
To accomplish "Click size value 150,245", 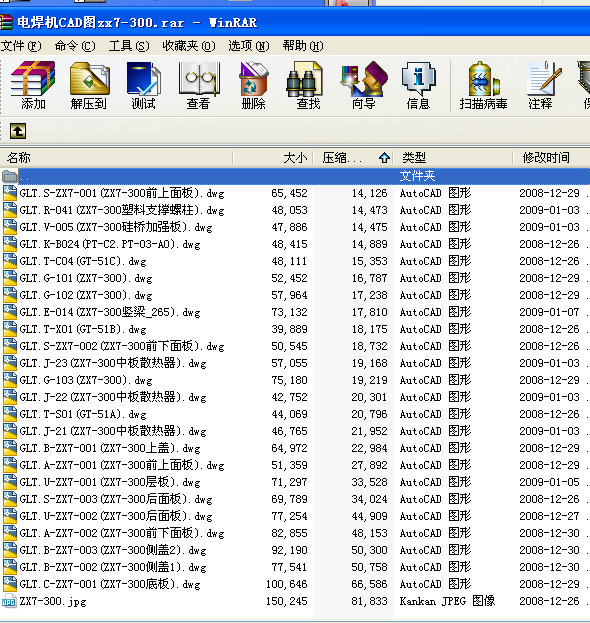I will pos(287,602).
